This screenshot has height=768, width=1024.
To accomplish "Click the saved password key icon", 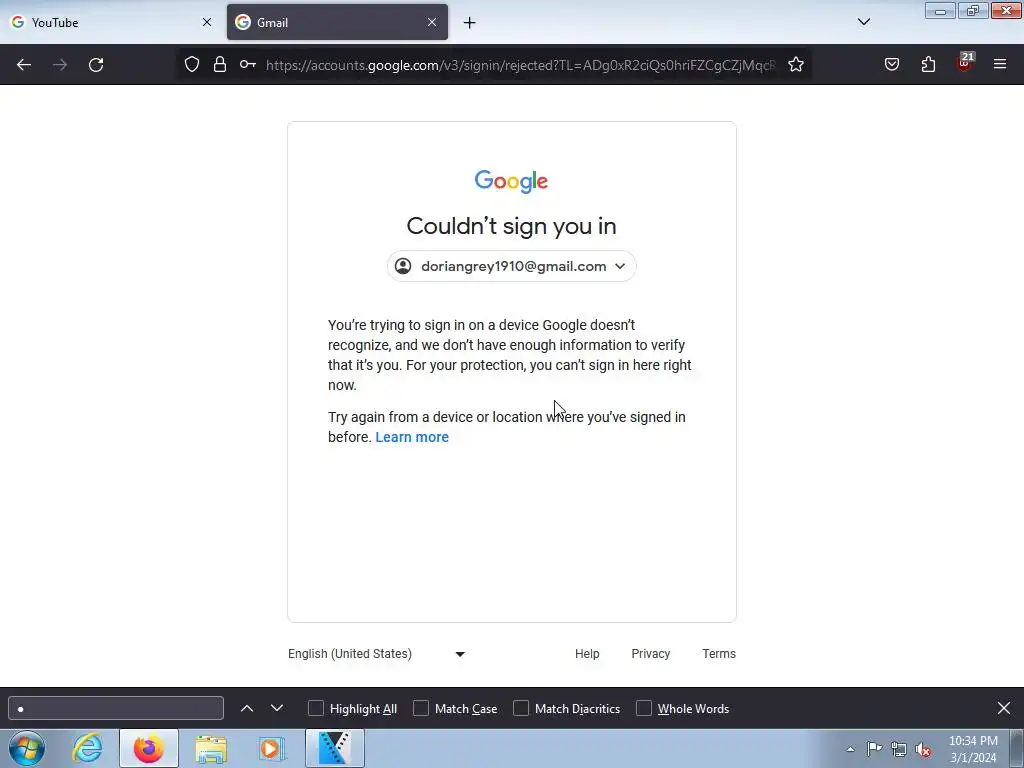I will [x=248, y=64].
